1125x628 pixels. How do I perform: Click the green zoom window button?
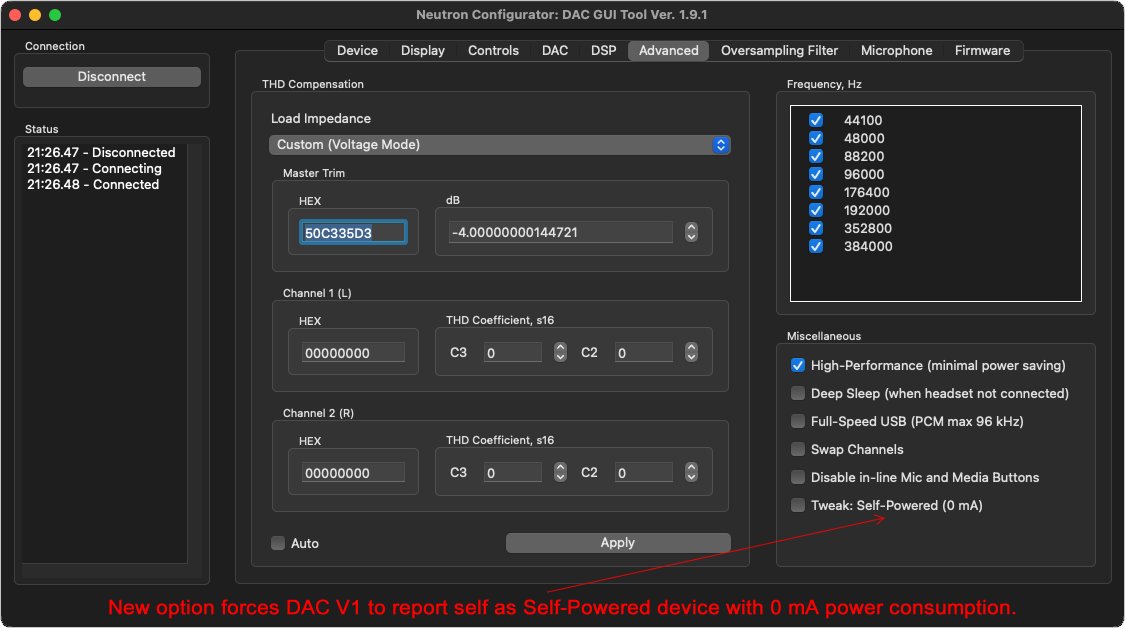(55, 15)
